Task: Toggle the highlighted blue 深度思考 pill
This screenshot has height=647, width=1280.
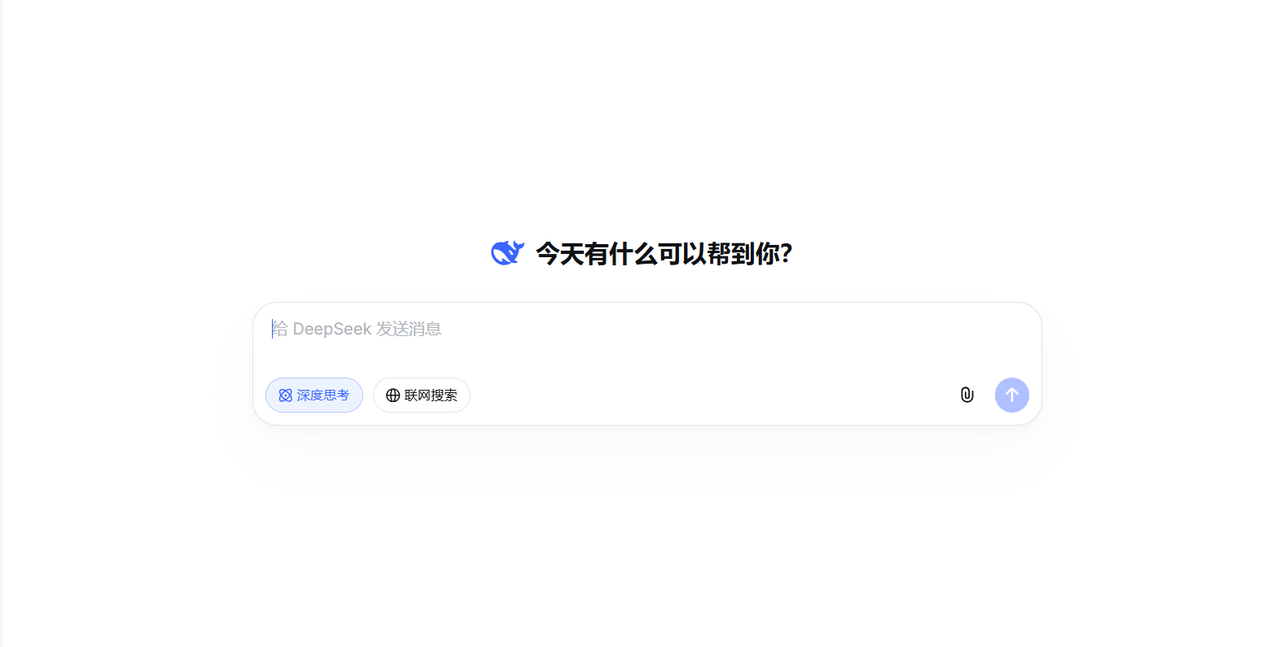Action: click(314, 395)
